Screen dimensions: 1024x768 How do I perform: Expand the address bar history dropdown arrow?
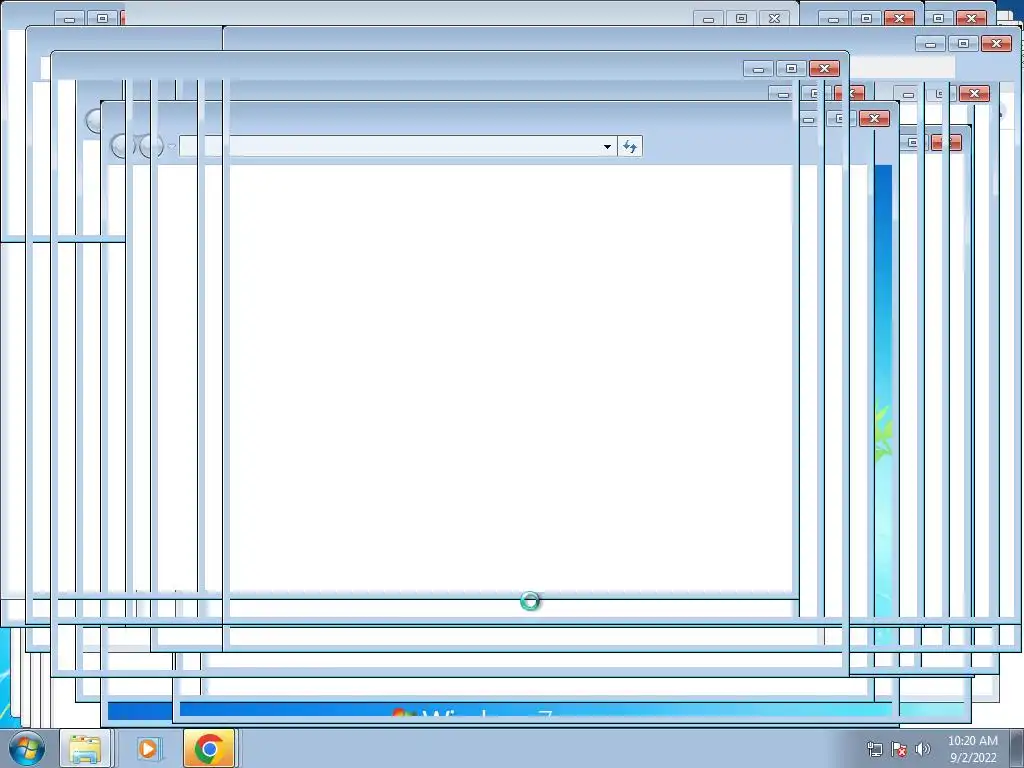pyautogui.click(x=607, y=146)
